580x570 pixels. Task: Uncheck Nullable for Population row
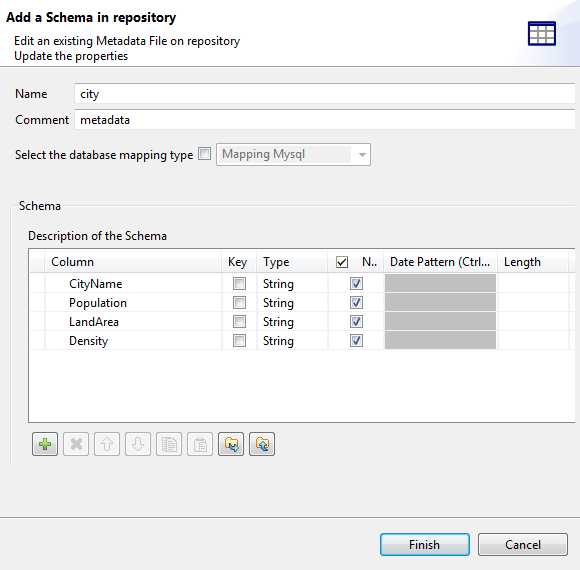pyautogui.click(x=356, y=303)
